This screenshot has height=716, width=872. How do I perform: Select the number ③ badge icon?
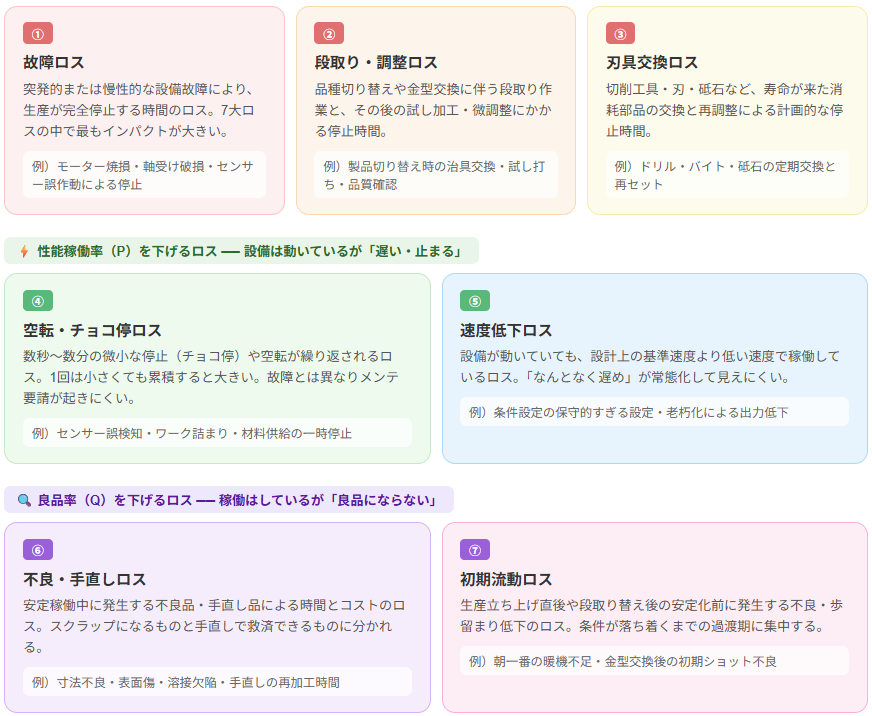coord(620,33)
